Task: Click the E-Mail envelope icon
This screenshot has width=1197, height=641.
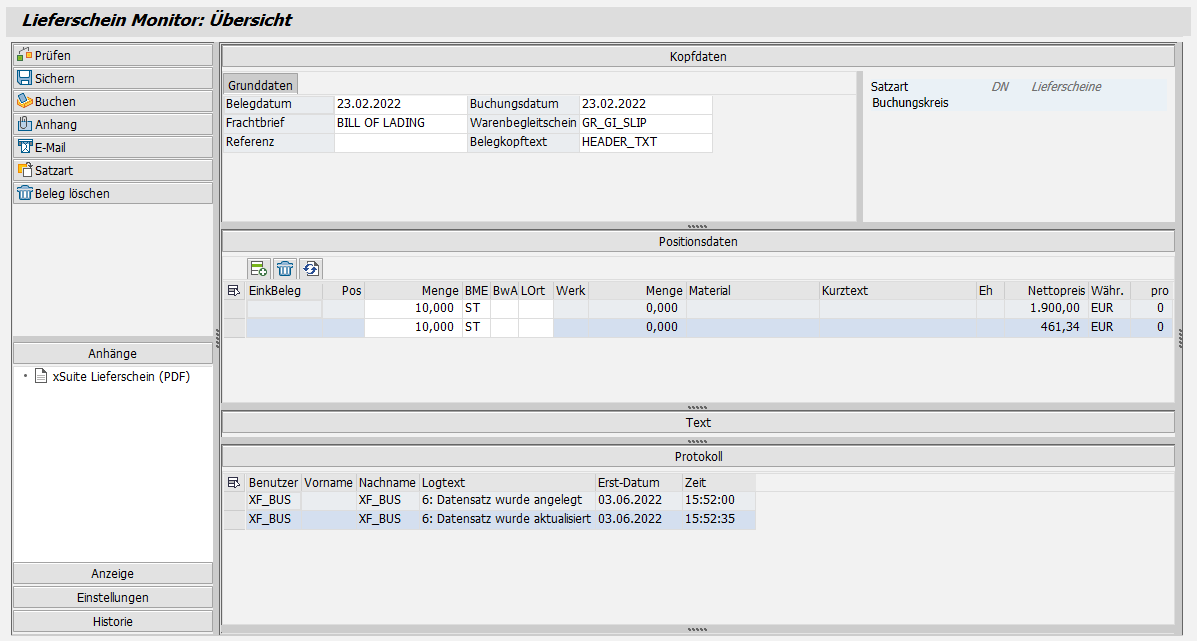Action: (25, 146)
